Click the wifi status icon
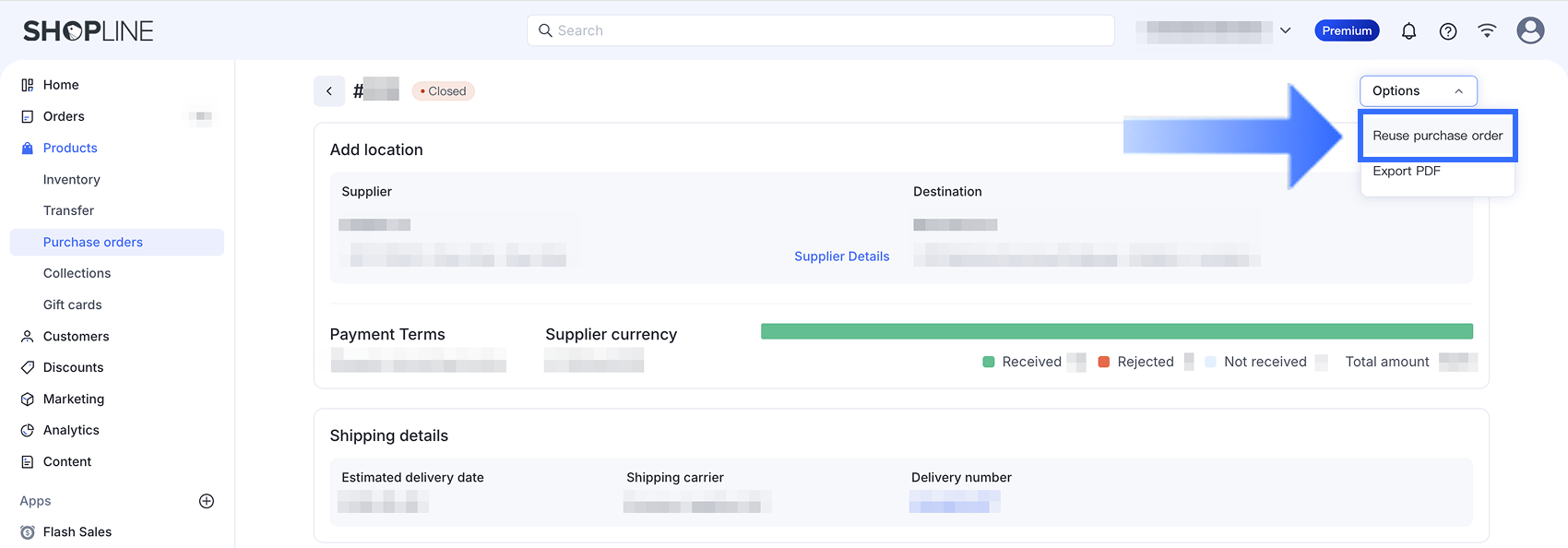The image size is (1568, 548). point(1487,30)
